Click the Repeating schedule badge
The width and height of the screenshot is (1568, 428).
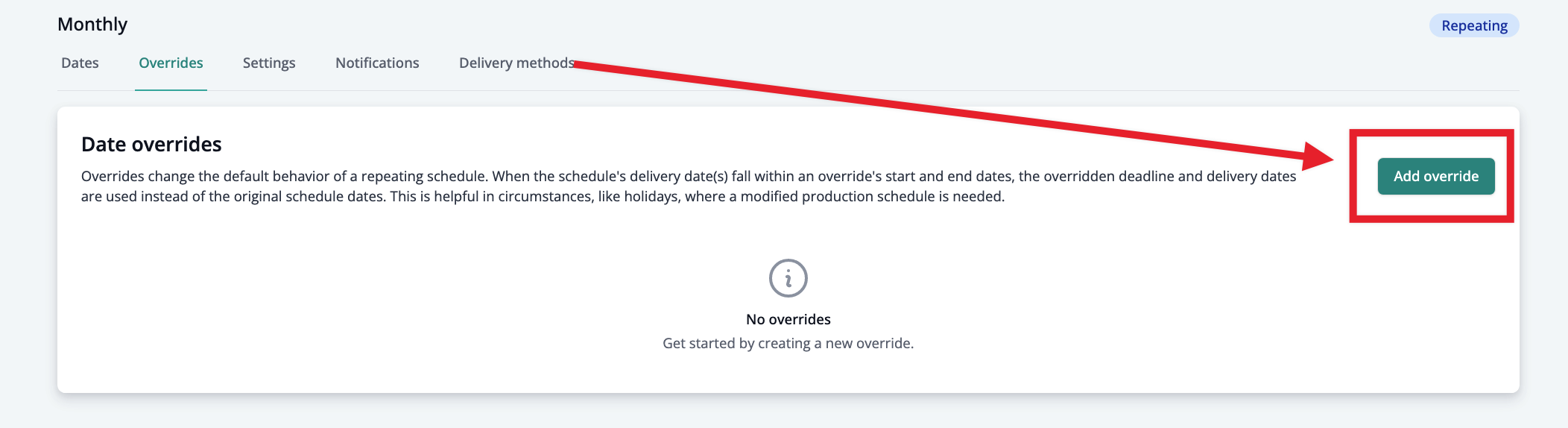tap(1474, 25)
